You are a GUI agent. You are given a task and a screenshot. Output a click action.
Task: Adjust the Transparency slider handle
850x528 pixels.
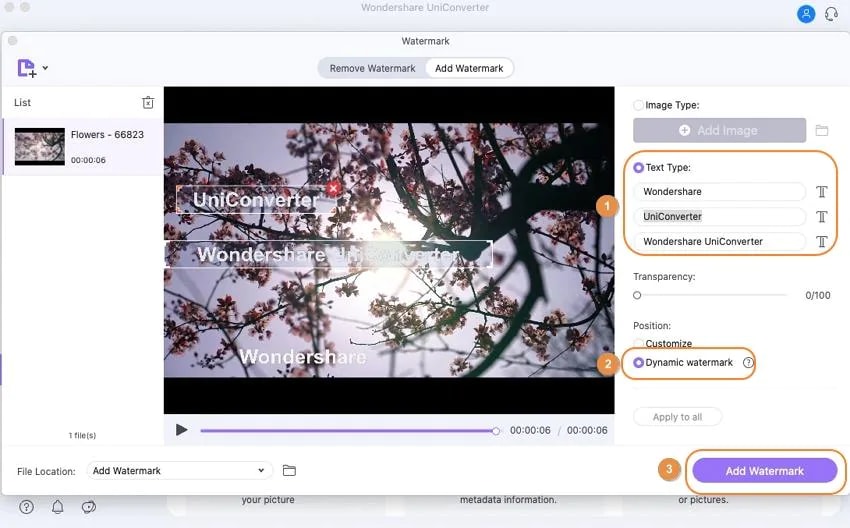point(637,295)
